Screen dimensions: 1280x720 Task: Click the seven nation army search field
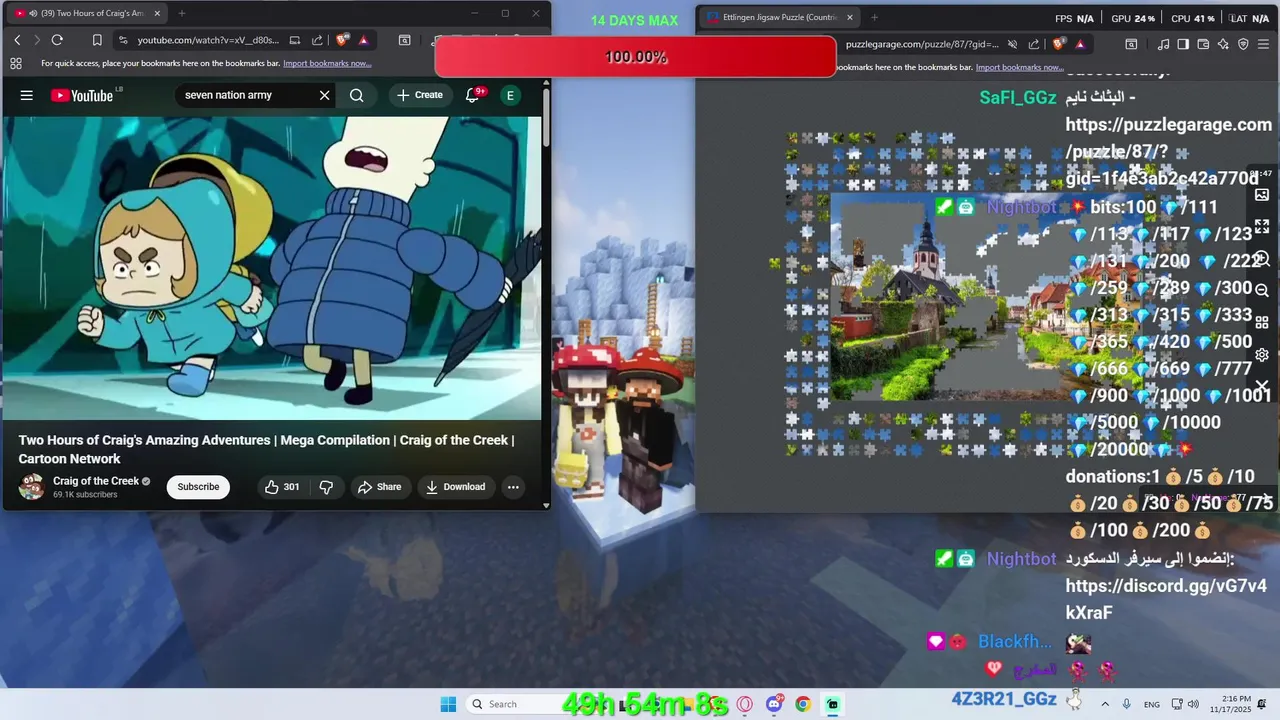pos(245,95)
